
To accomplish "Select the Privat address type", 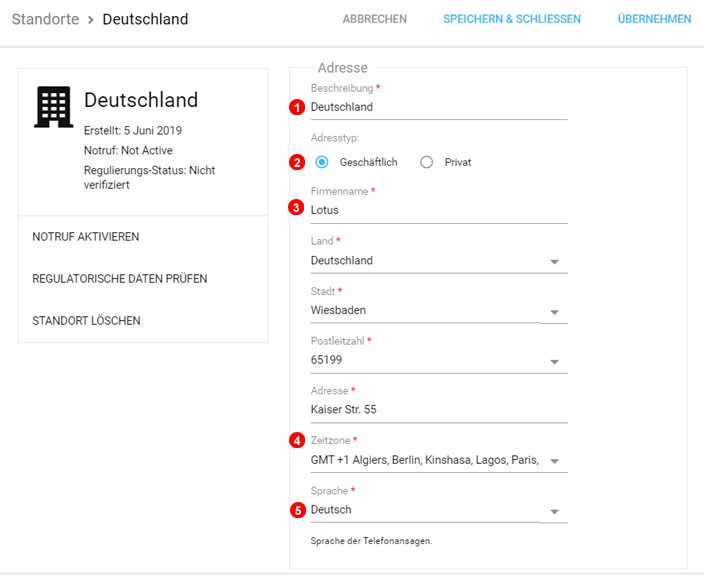I will [x=427, y=162].
